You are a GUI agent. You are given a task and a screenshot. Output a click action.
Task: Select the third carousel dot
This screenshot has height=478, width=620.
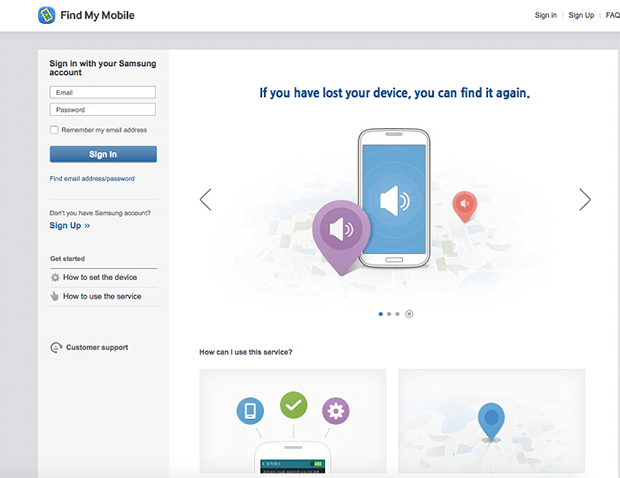(397, 314)
